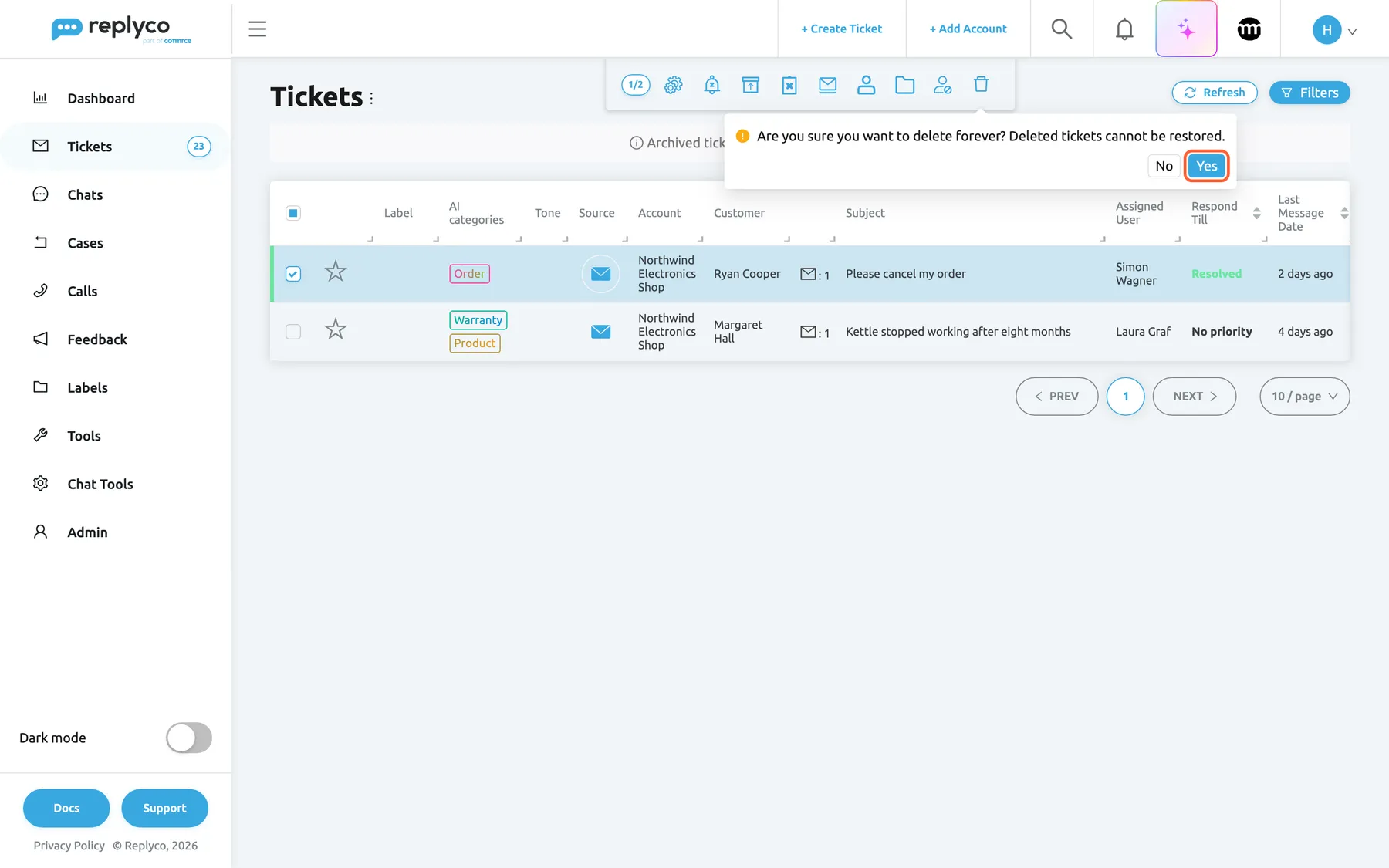Toggle the select-all tickets checkbox
Image resolution: width=1389 pixels, height=868 pixels.
293,213
